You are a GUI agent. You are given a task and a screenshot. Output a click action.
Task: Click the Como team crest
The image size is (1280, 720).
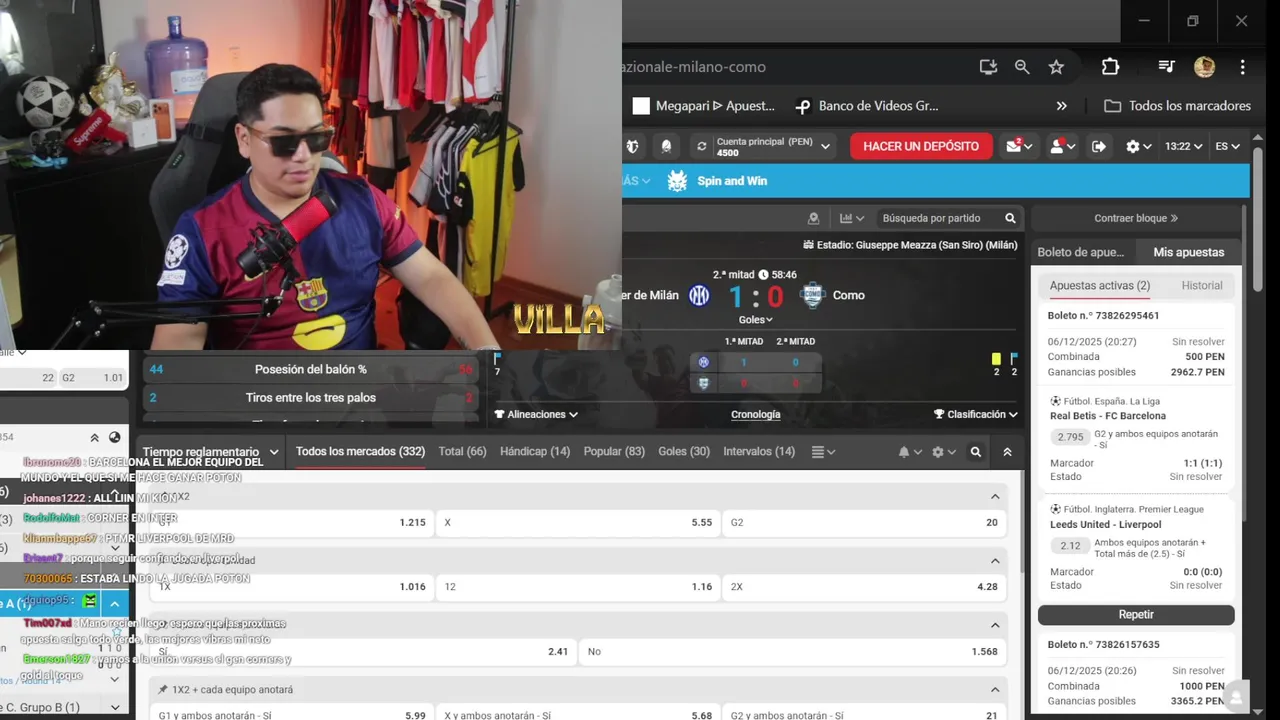click(x=812, y=295)
